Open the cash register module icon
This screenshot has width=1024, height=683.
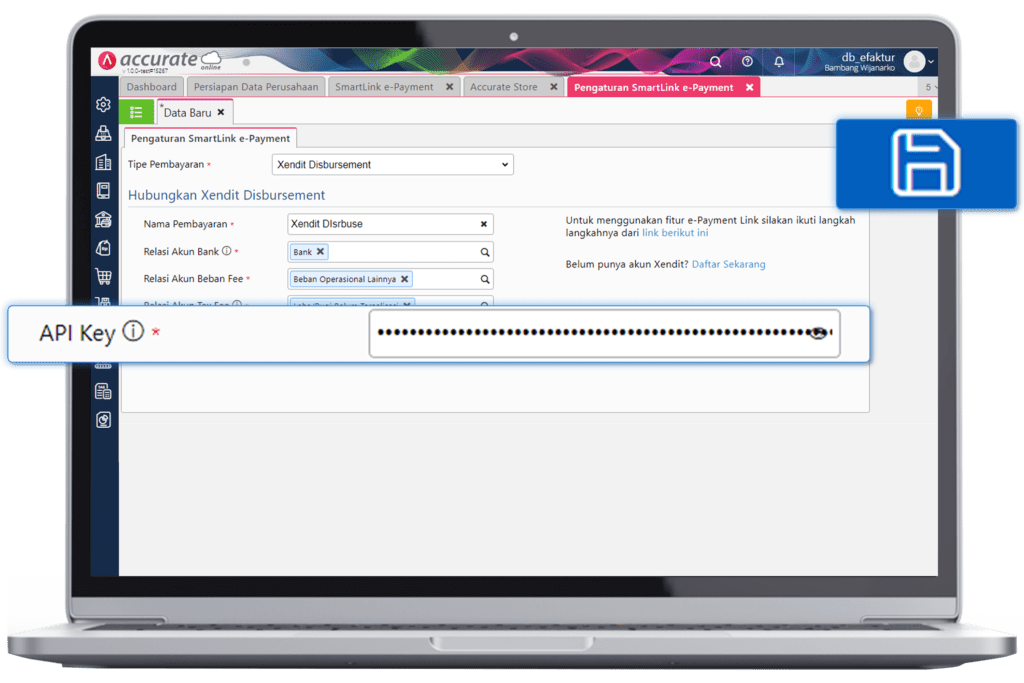(x=103, y=133)
